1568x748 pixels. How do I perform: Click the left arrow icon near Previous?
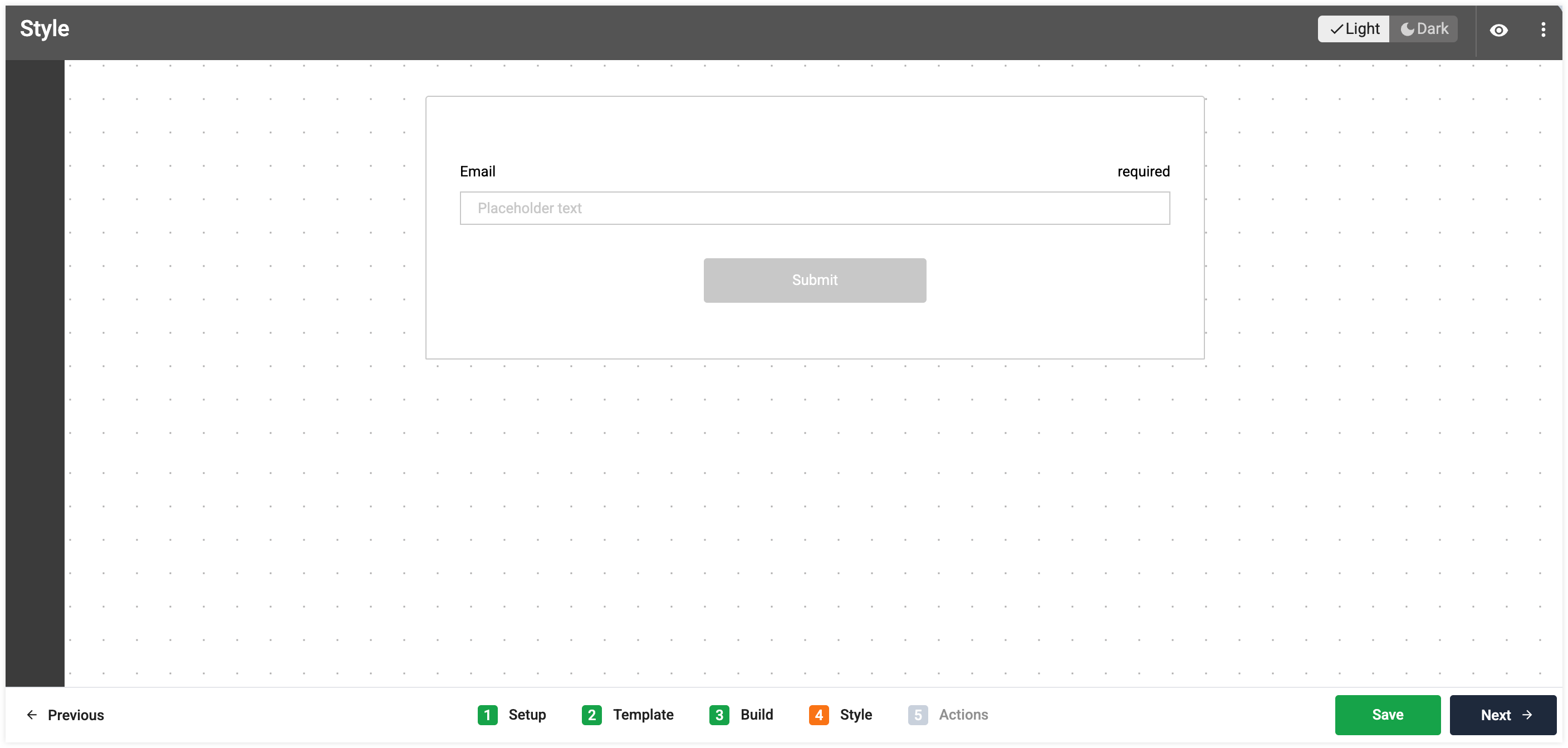pos(32,715)
